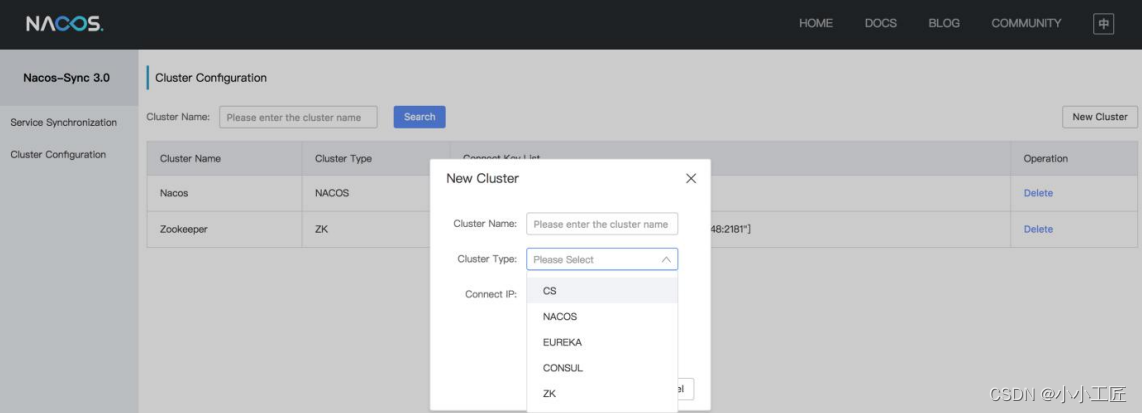
Task: Click the Nacos cluster name cell
Action: tap(224, 193)
